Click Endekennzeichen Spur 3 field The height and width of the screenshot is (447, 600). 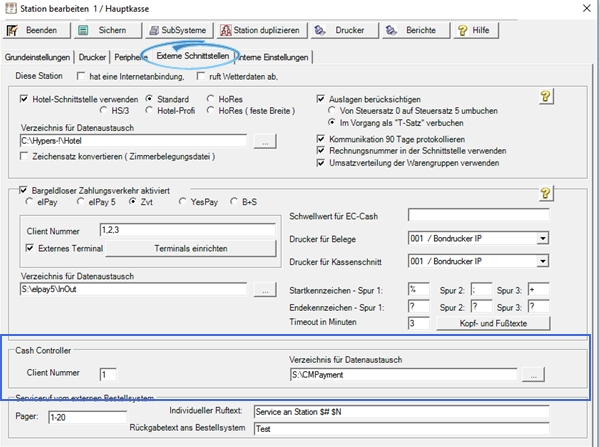coord(538,307)
